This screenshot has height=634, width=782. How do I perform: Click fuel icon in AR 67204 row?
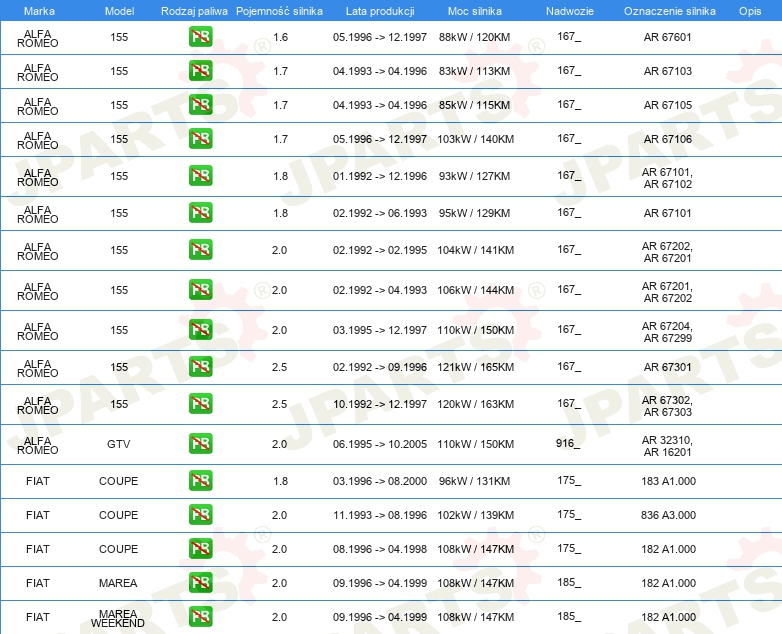tap(200, 330)
